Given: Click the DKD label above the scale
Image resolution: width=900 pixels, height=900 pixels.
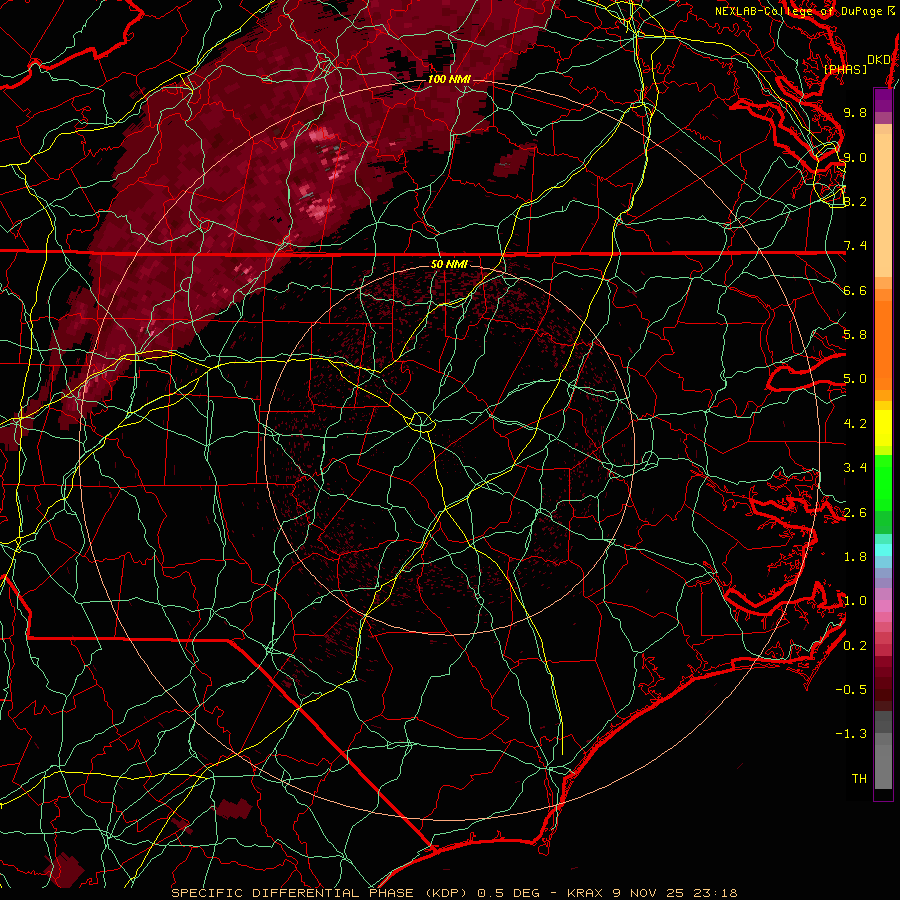Looking at the screenshot, I should tap(878, 60).
